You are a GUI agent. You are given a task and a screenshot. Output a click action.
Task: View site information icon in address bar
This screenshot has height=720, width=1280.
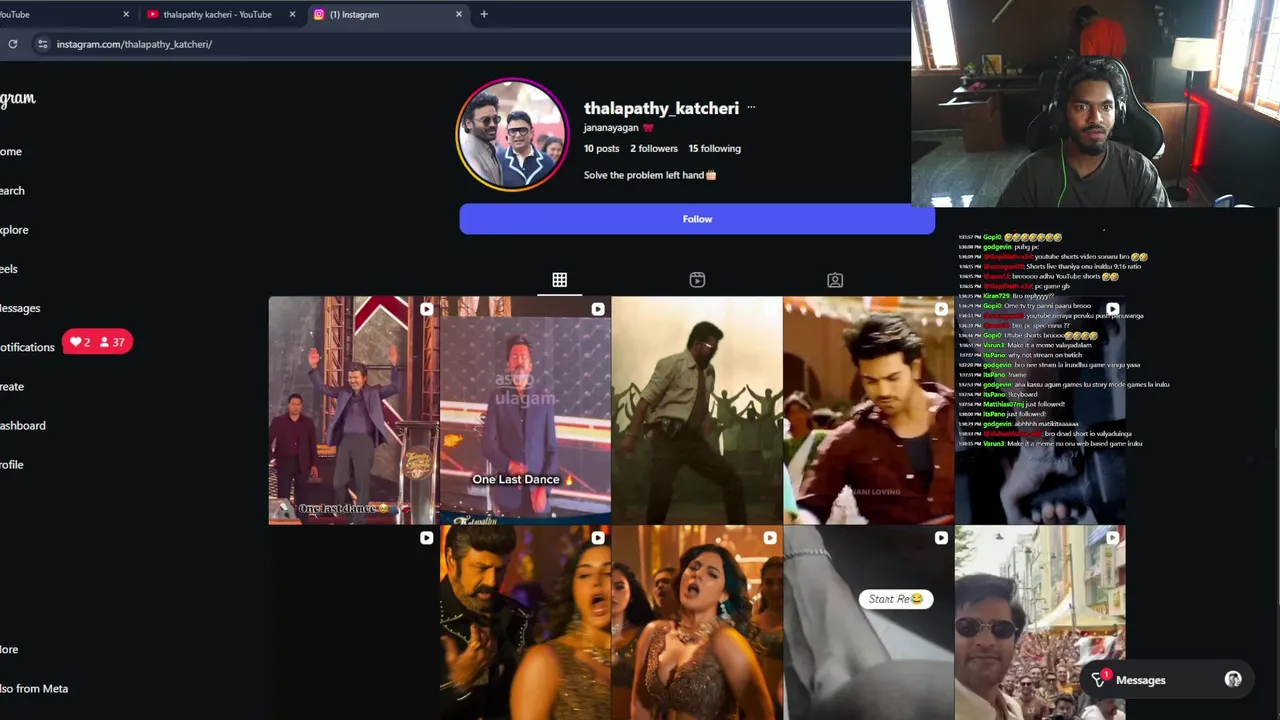(42, 44)
